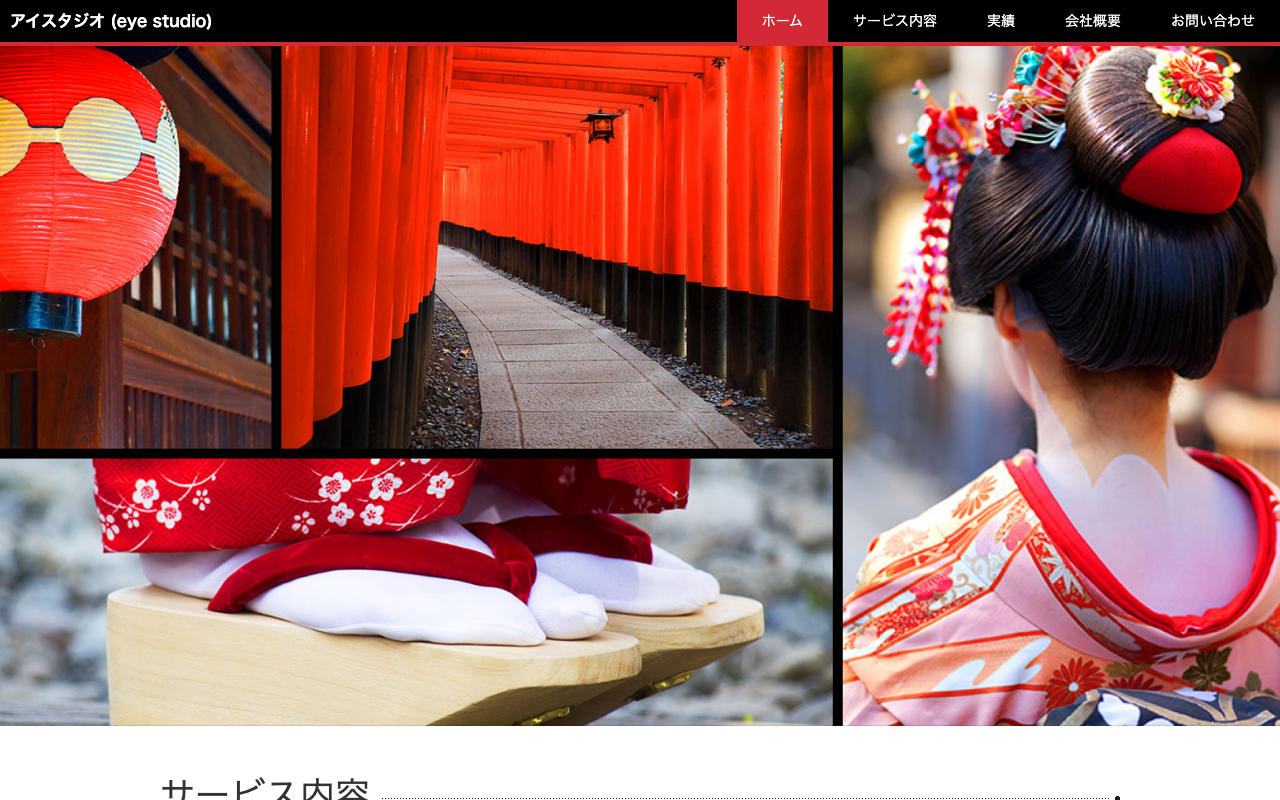1280x800 pixels.
Task: Click the wooden geta sandals photo
Action: 416,592
